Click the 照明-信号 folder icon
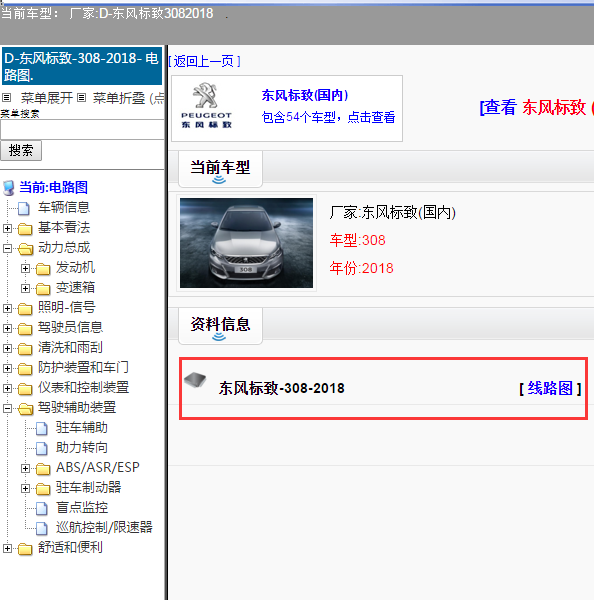The width and height of the screenshot is (594, 600). [x=25, y=308]
